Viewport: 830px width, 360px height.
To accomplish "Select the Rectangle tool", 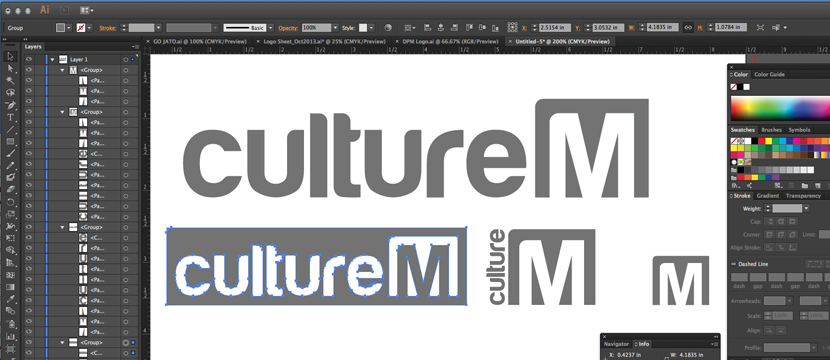I will (x=11, y=141).
